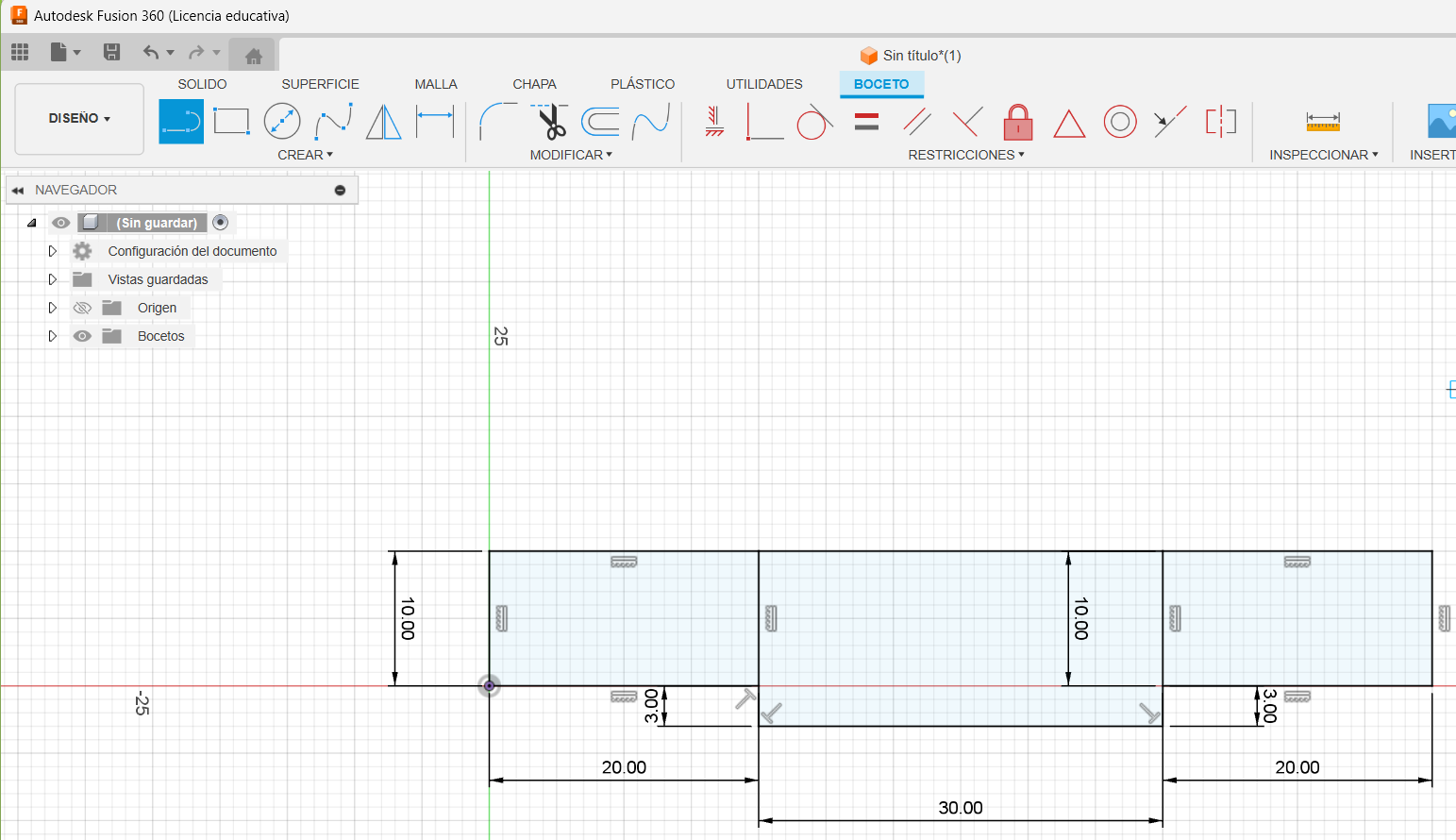
Task: Switch to the SUPERFICIE tab
Action: [320, 84]
